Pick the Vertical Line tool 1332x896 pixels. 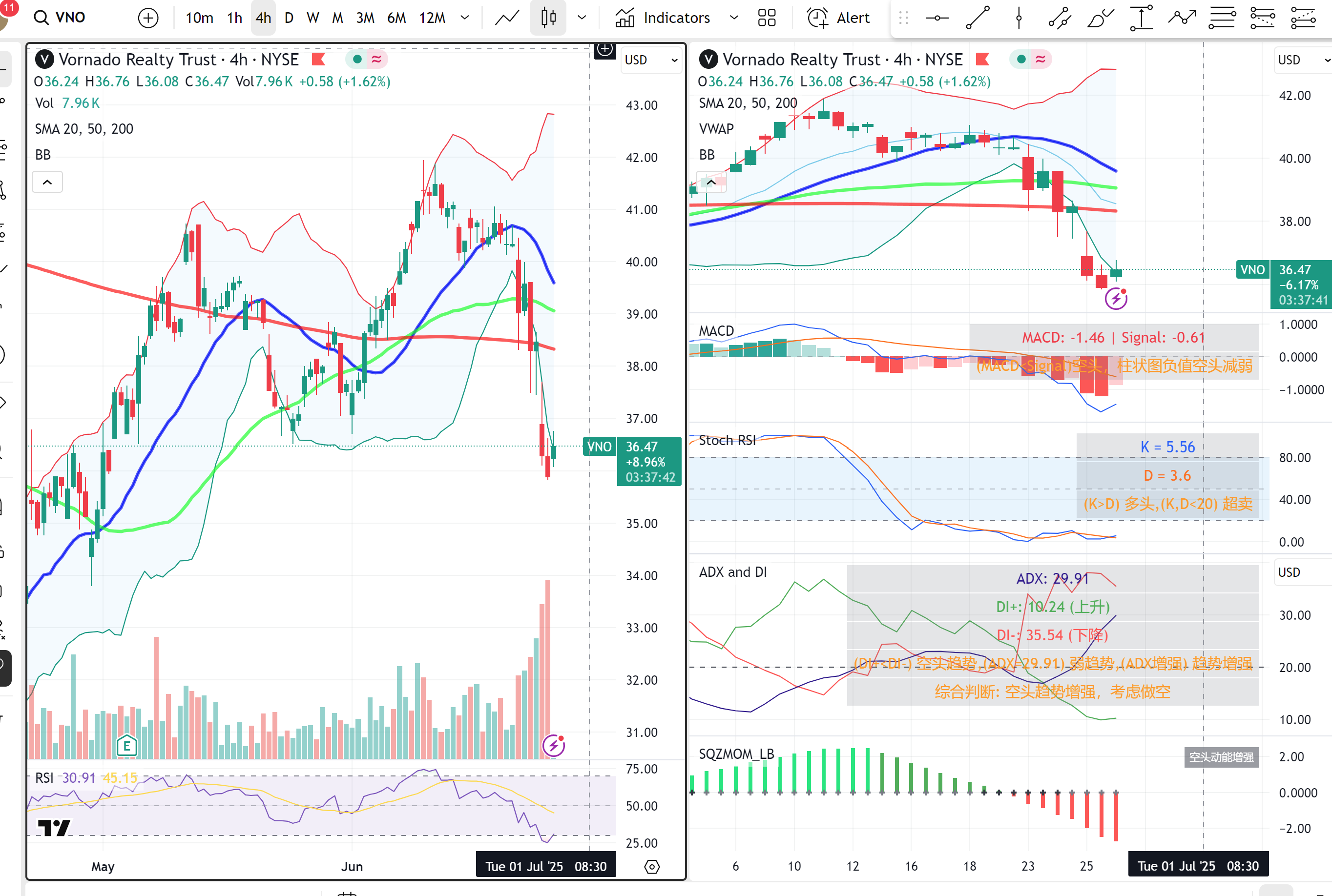coord(1018,18)
